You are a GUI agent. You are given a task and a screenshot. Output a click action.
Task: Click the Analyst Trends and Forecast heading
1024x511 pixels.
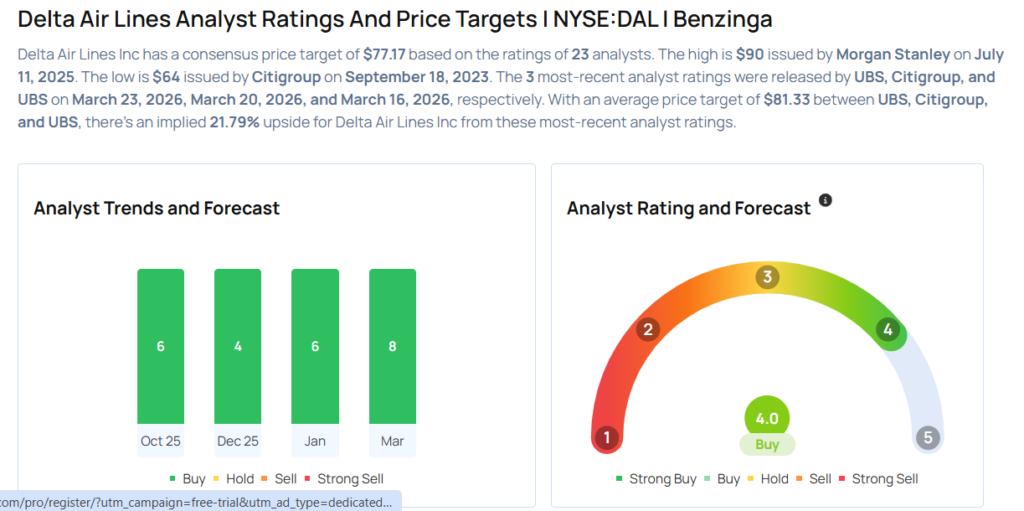[157, 209]
